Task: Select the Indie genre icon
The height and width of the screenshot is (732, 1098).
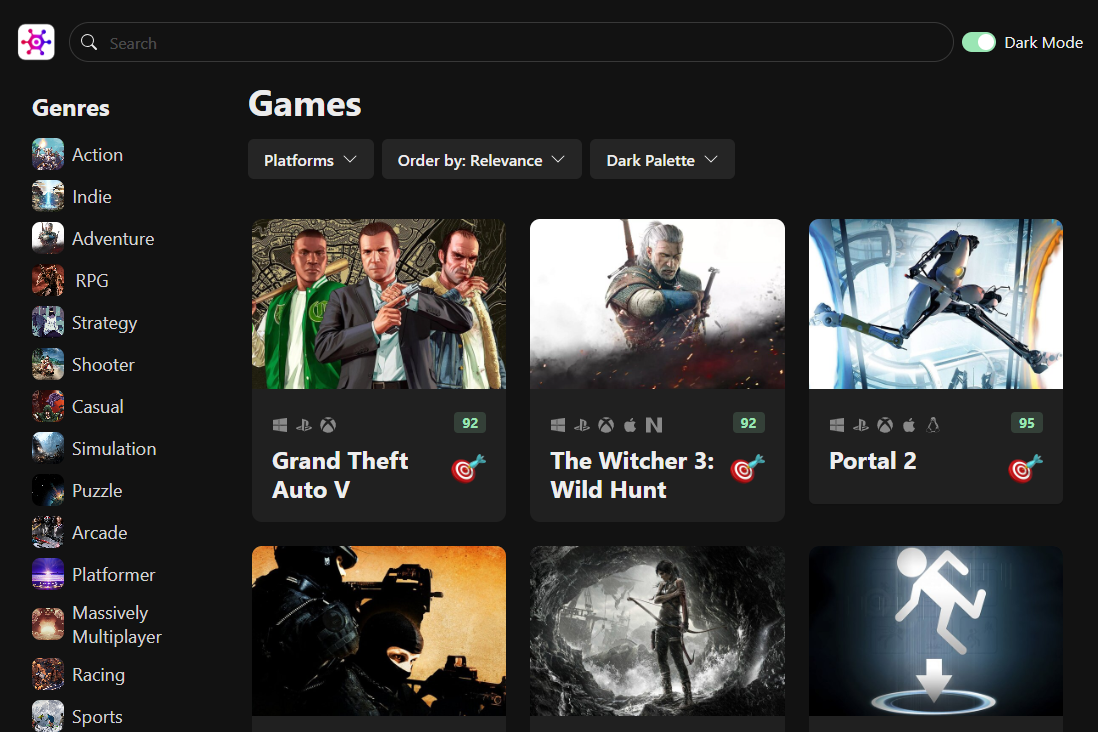Action: 48,196
